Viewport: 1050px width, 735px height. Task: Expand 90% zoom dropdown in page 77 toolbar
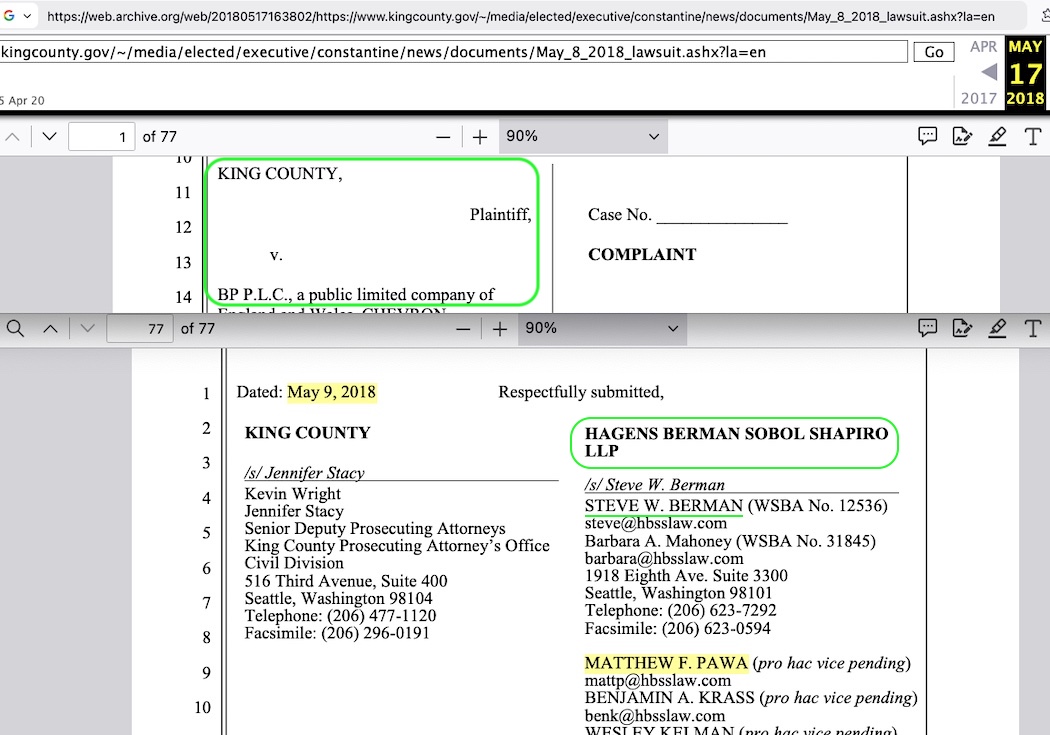[602, 328]
